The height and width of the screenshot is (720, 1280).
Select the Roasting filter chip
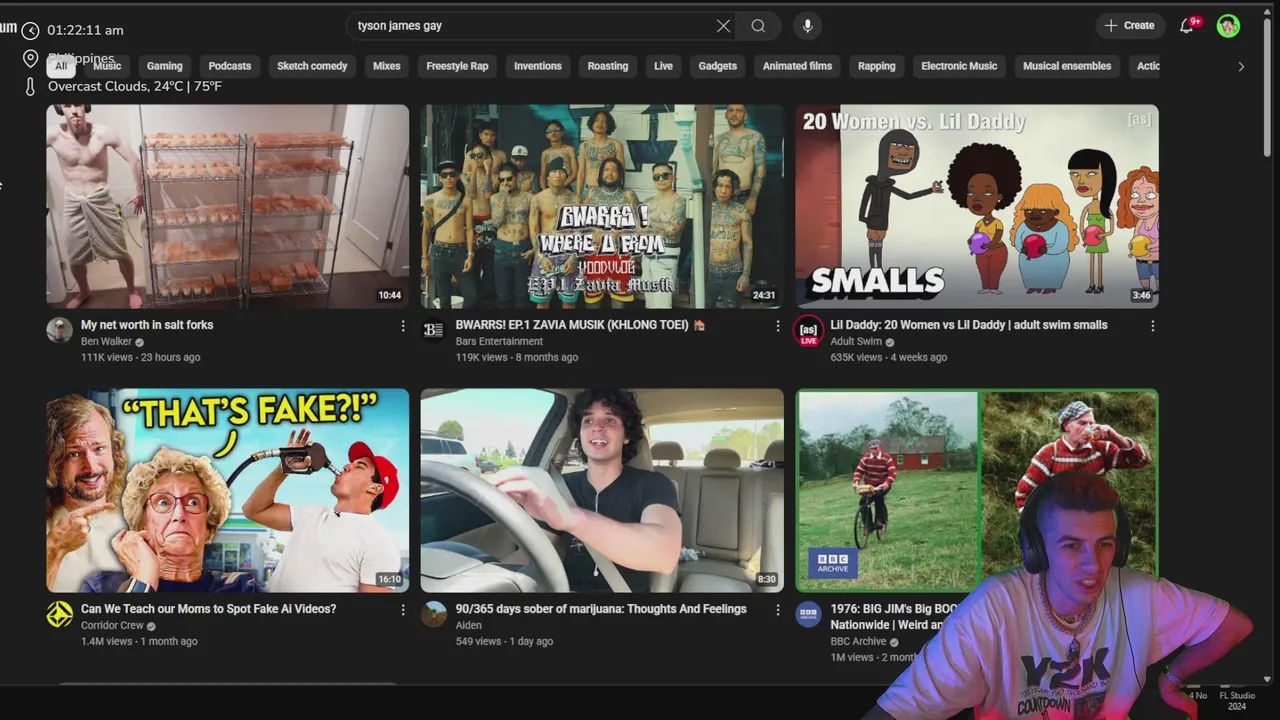pyautogui.click(x=608, y=66)
